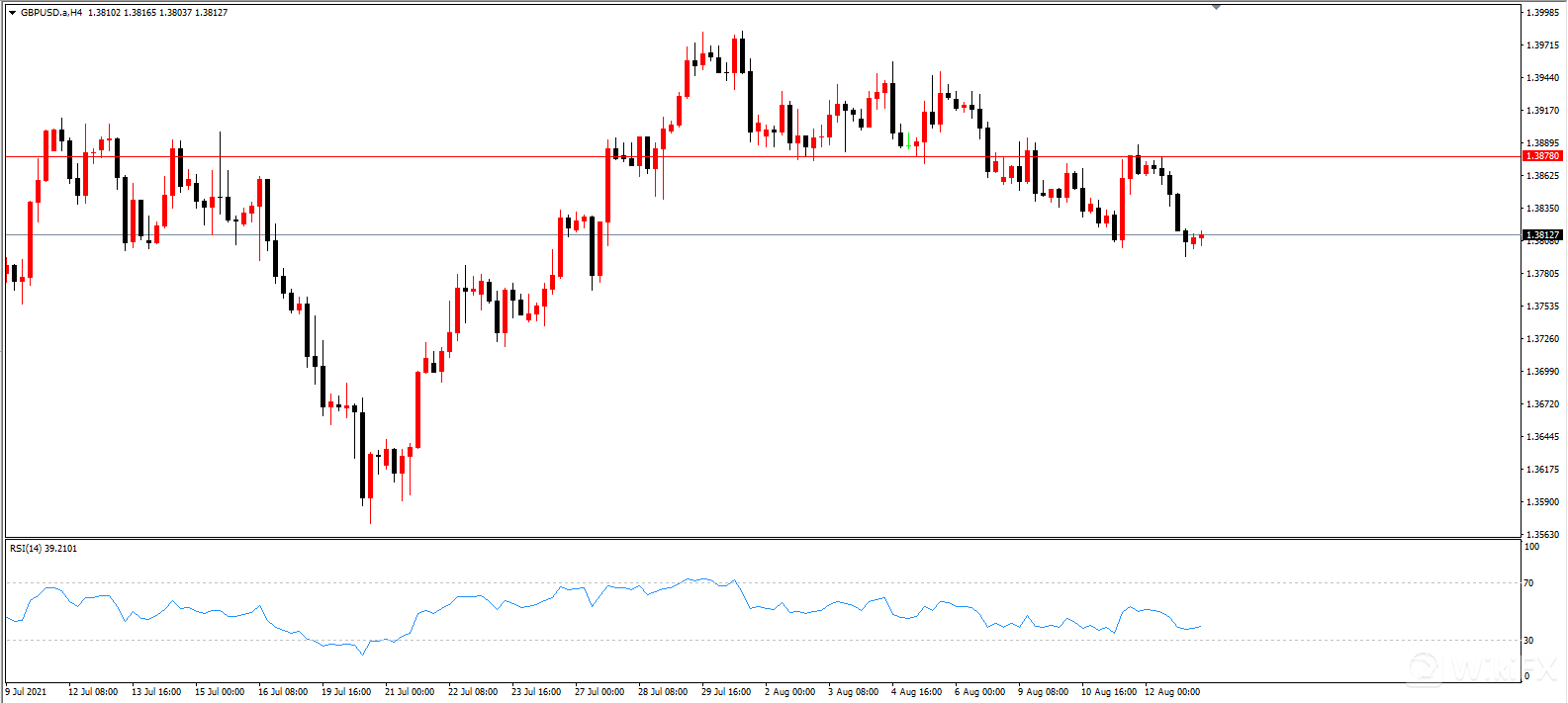Viewport: 1568px width, 703px height.
Task: Click the chart shift triangle marker at top
Action: [1216, 7]
